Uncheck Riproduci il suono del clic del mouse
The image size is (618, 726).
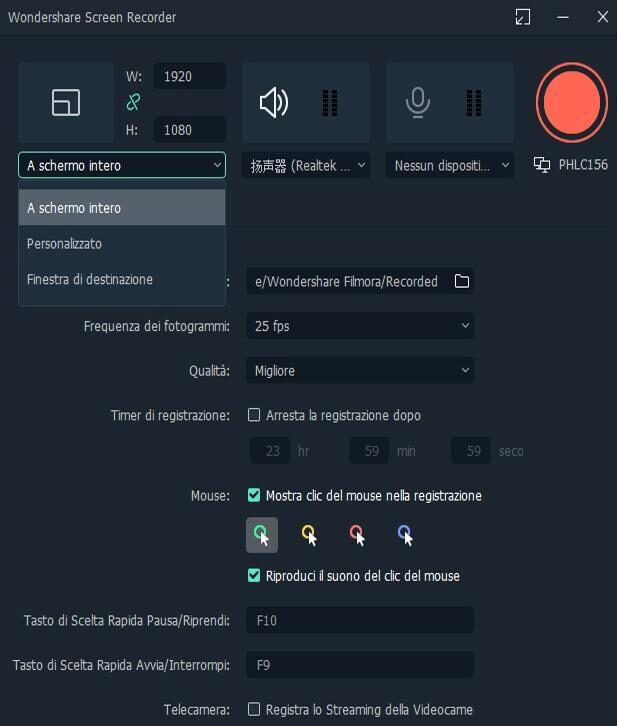[x=254, y=576]
